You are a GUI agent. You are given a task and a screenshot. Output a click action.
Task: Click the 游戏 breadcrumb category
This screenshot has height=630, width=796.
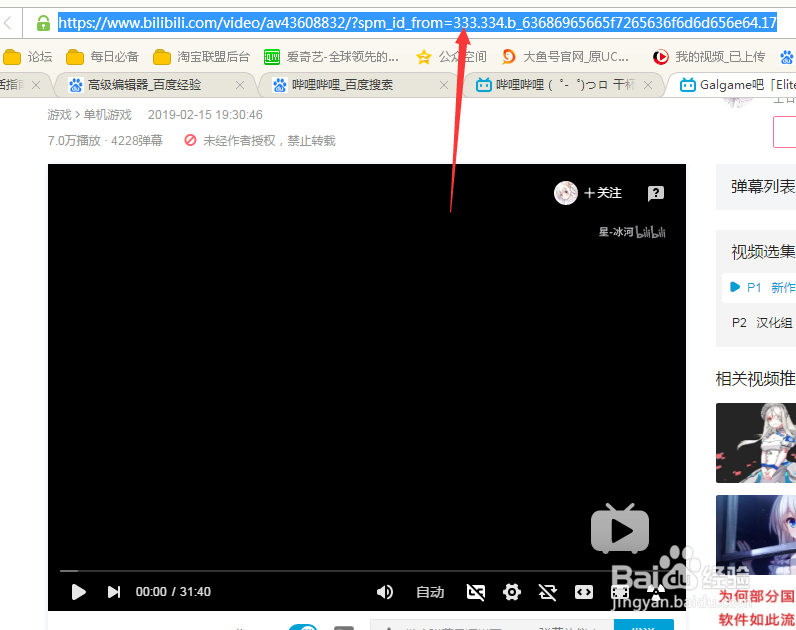[x=59, y=115]
